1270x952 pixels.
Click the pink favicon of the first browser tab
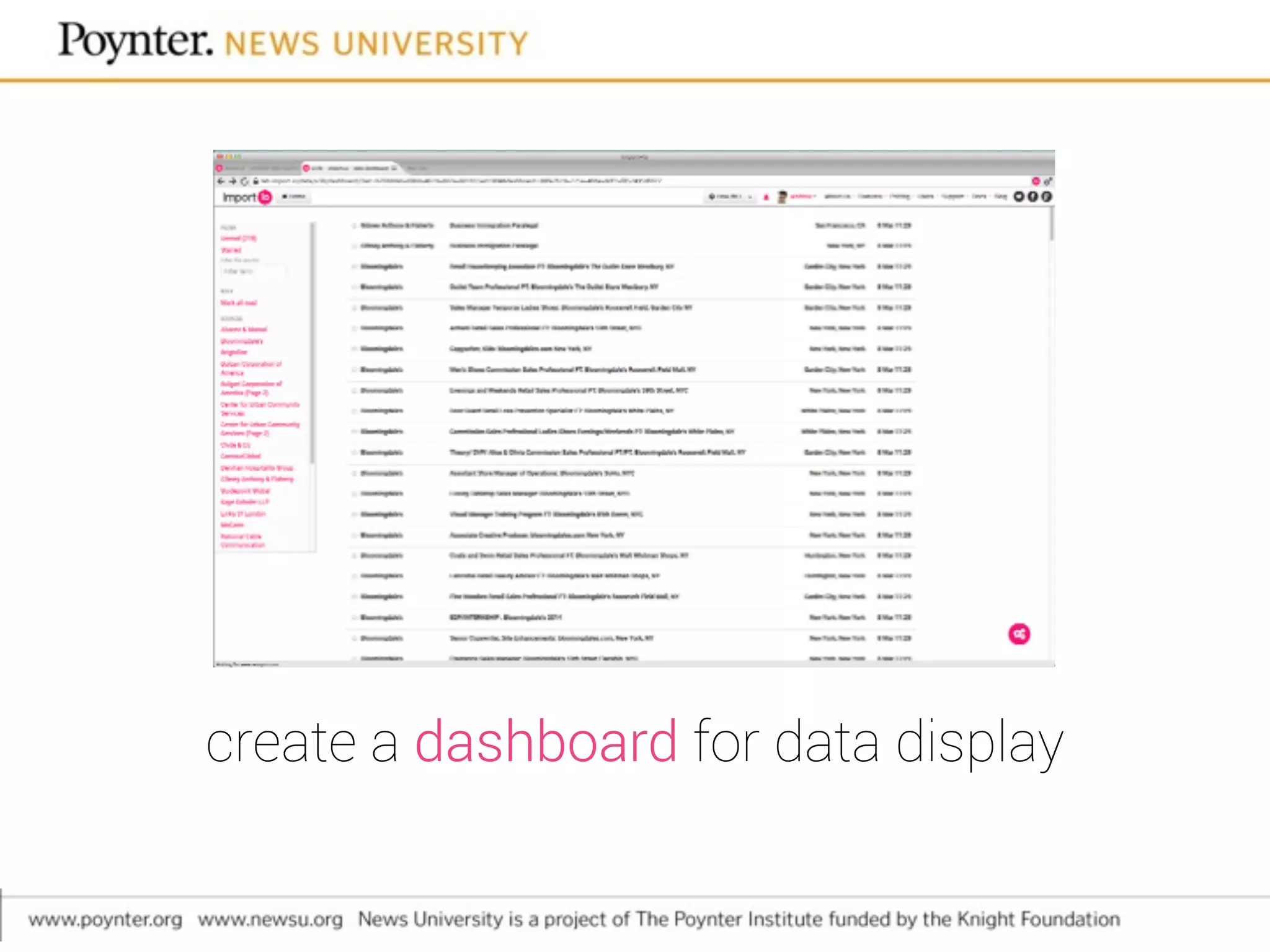220,168
